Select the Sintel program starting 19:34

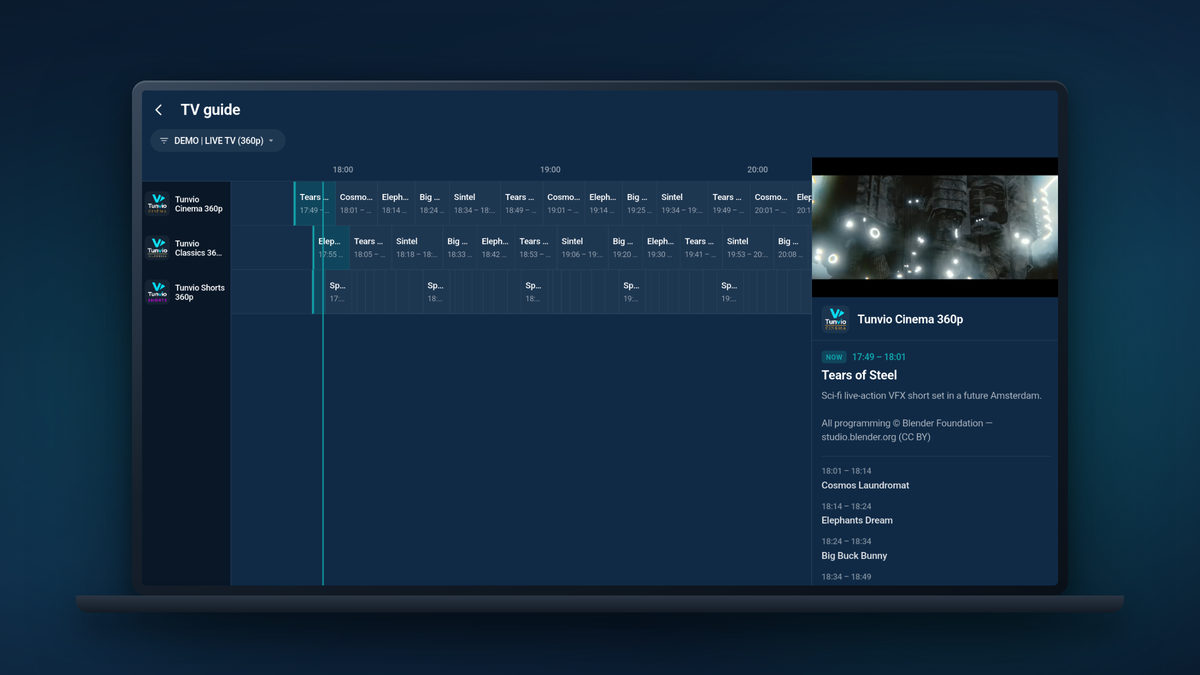tap(682, 203)
